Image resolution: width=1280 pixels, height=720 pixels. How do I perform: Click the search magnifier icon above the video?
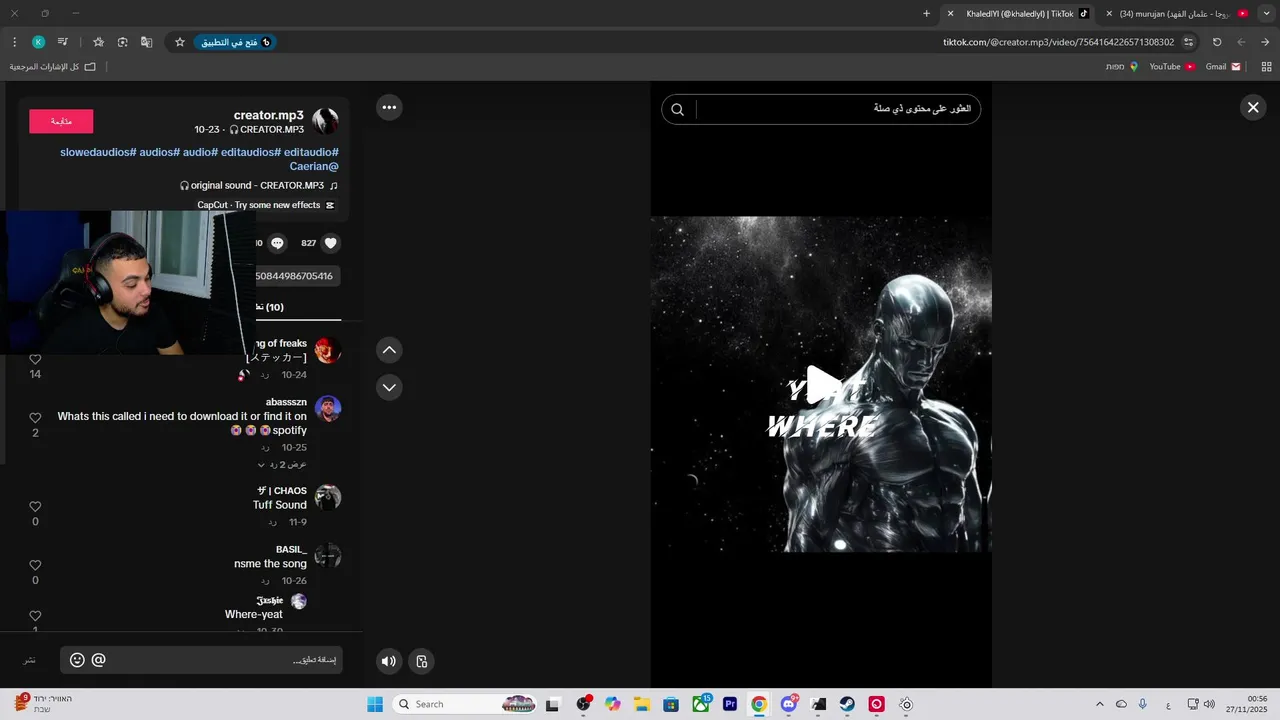pos(677,110)
